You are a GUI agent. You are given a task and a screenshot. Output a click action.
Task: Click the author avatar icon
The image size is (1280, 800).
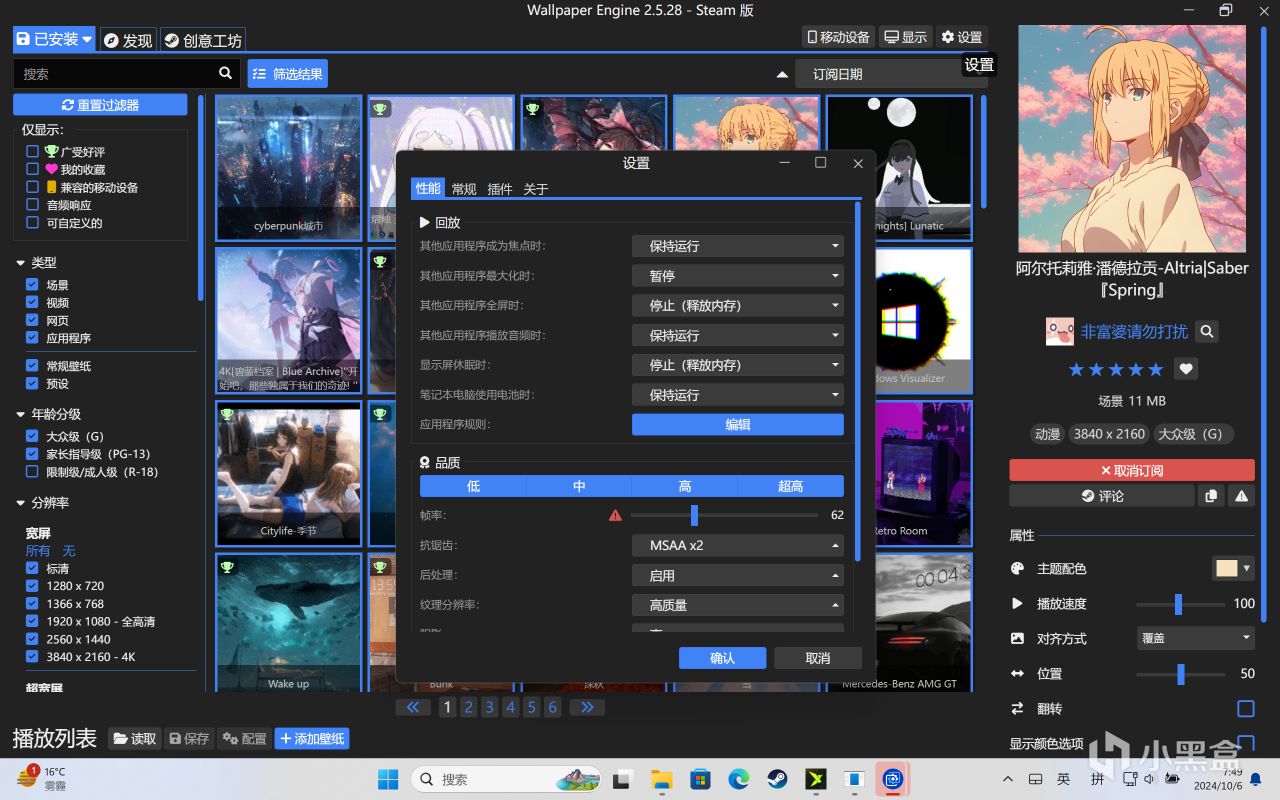(x=1059, y=331)
